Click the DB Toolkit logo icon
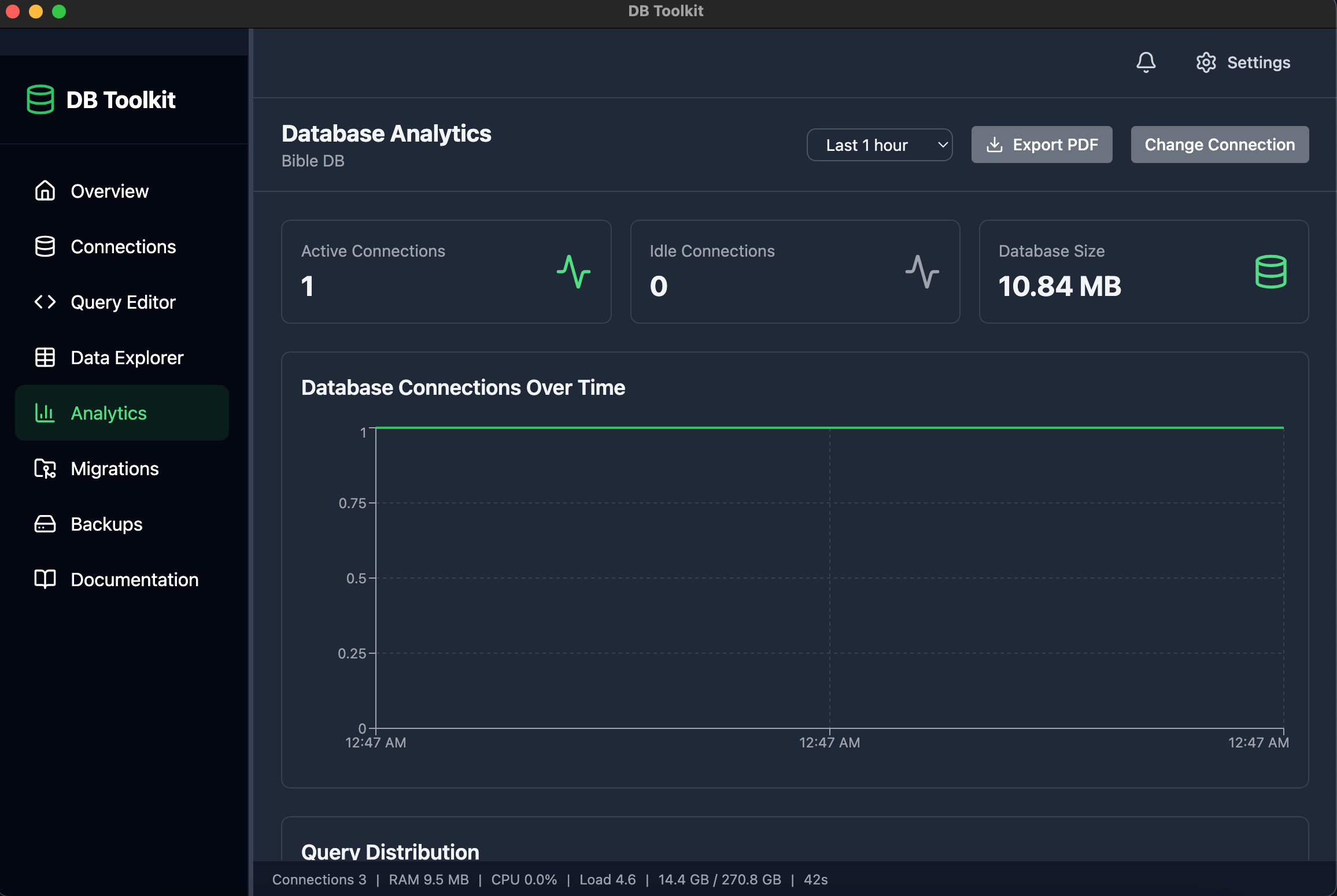The image size is (1337, 896). tap(40, 99)
